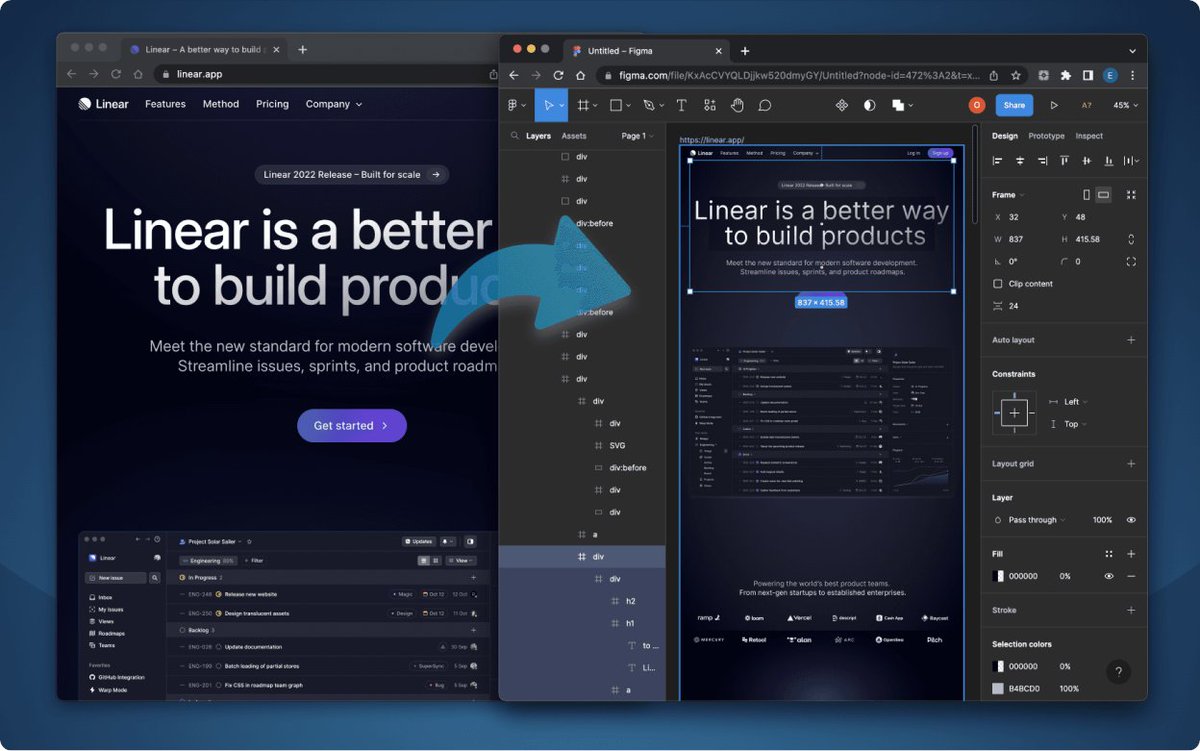Viewport: 1200px width, 751px height.
Task: Click the blue Share button
Action: tap(1014, 105)
